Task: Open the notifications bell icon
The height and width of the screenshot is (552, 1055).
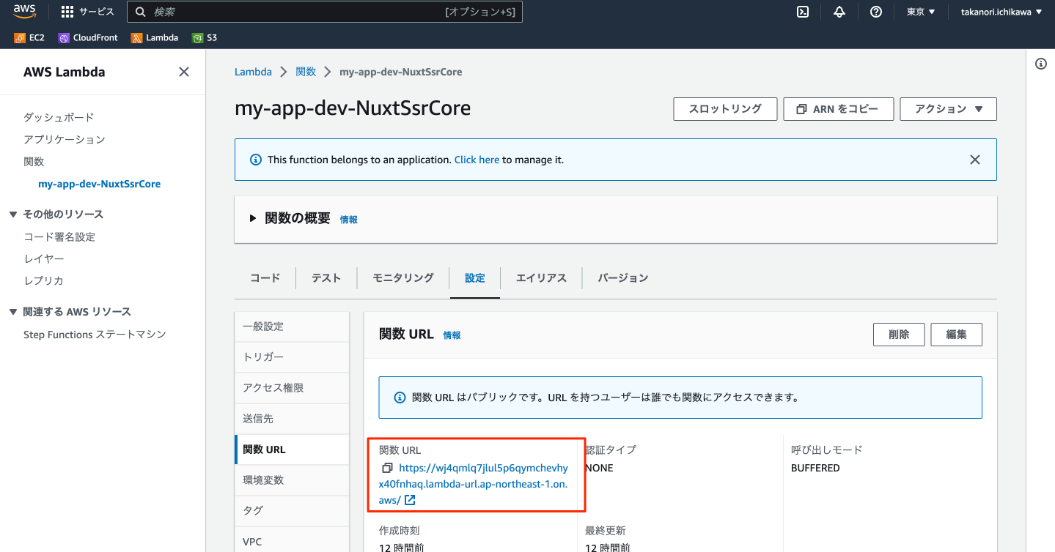Action: coord(839,11)
